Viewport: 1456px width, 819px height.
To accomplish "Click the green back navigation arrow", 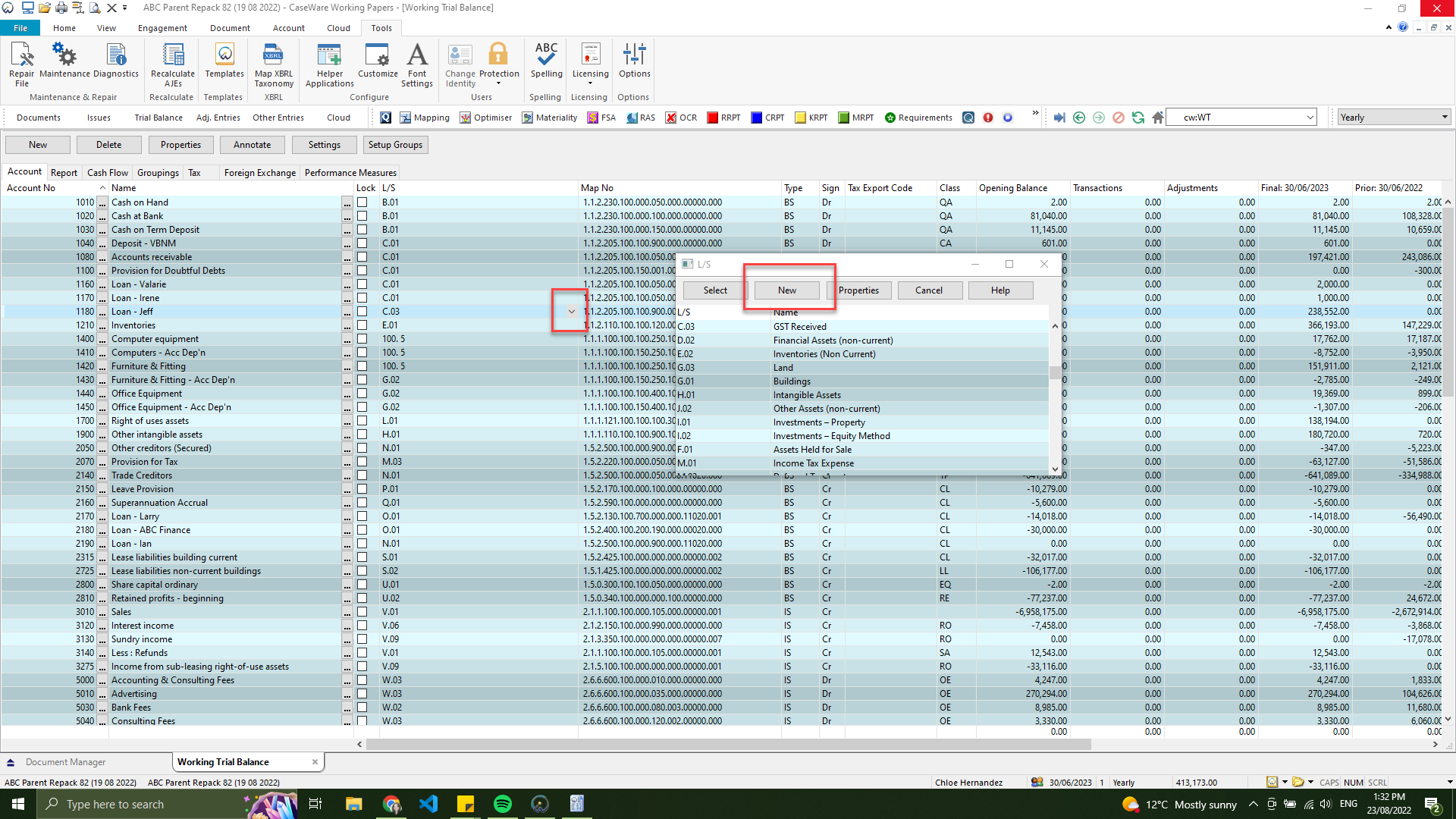I will [1079, 118].
